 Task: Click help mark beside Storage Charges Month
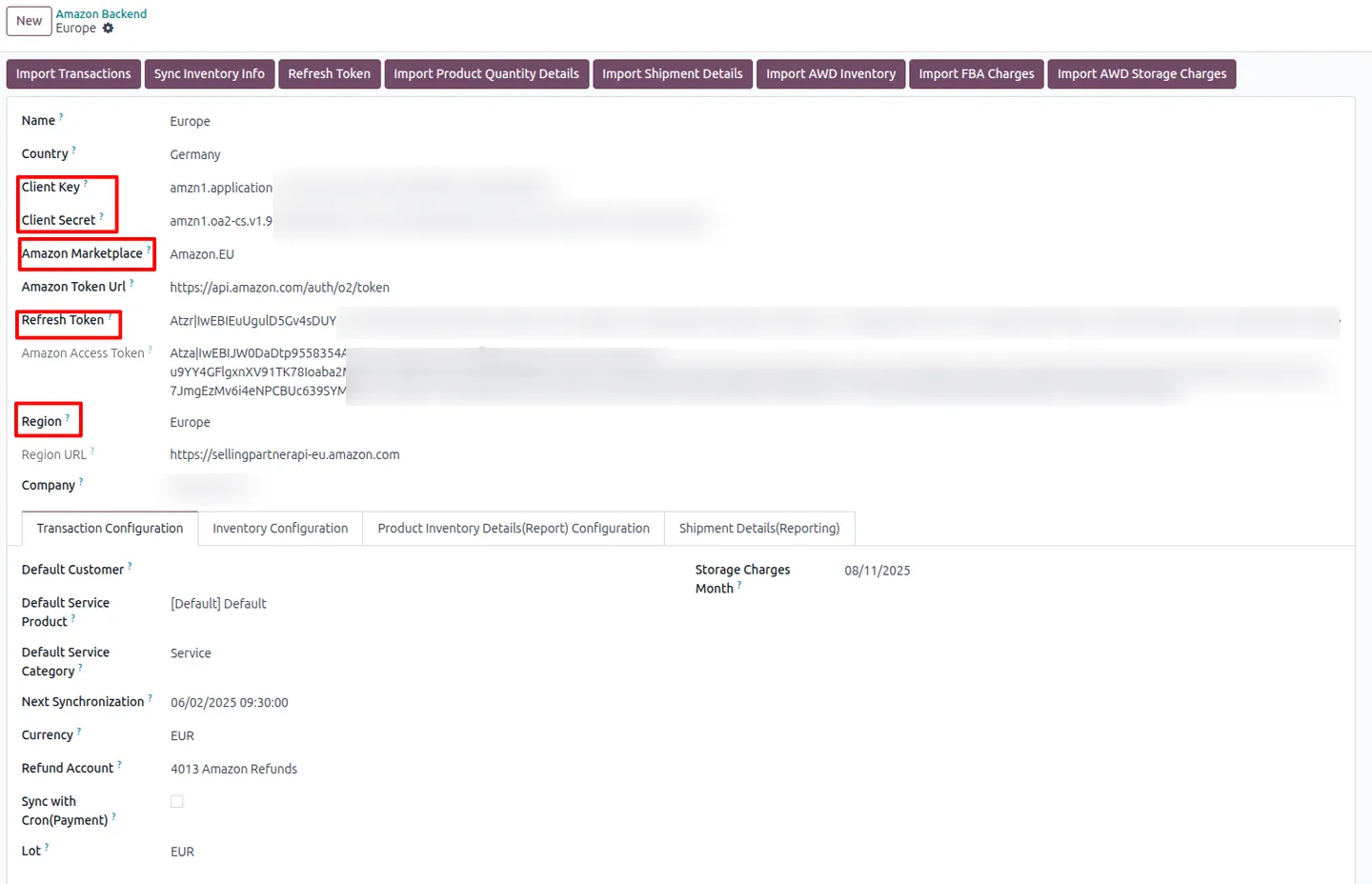click(x=739, y=585)
